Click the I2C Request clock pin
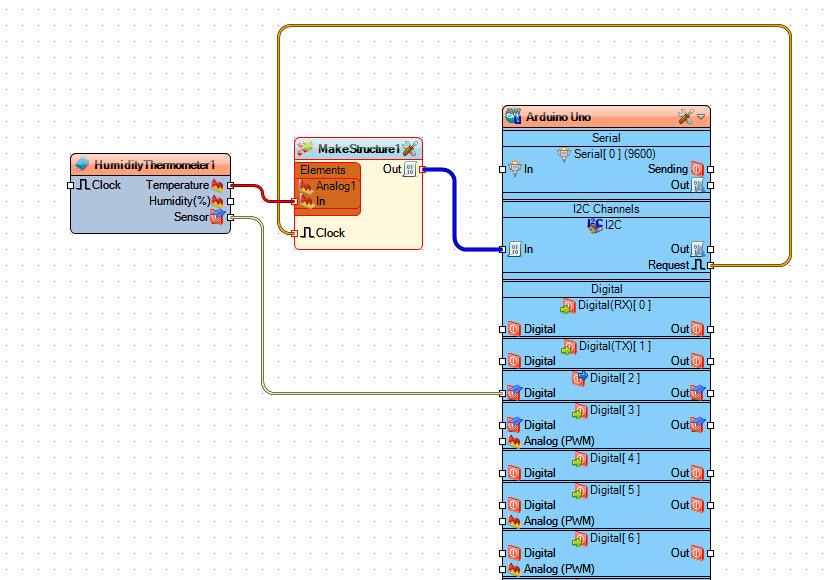 tap(710, 265)
